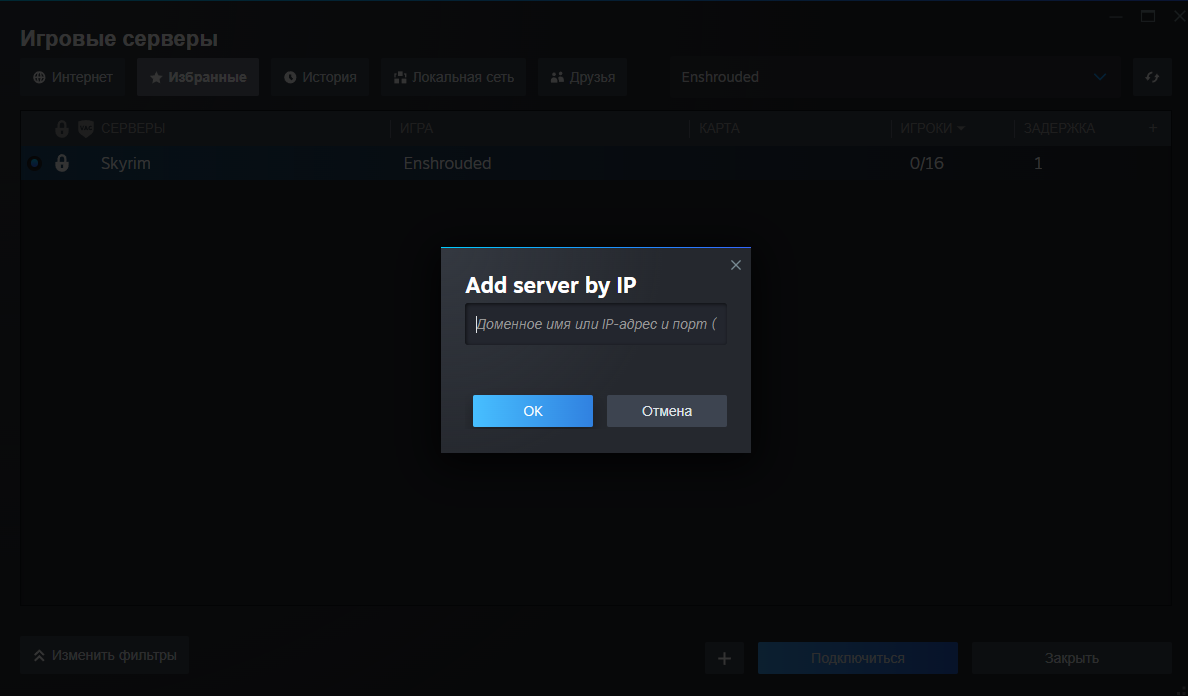This screenshot has height=696, width=1188.
Task: Click the plus button beside Подключиться
Action: 725,658
